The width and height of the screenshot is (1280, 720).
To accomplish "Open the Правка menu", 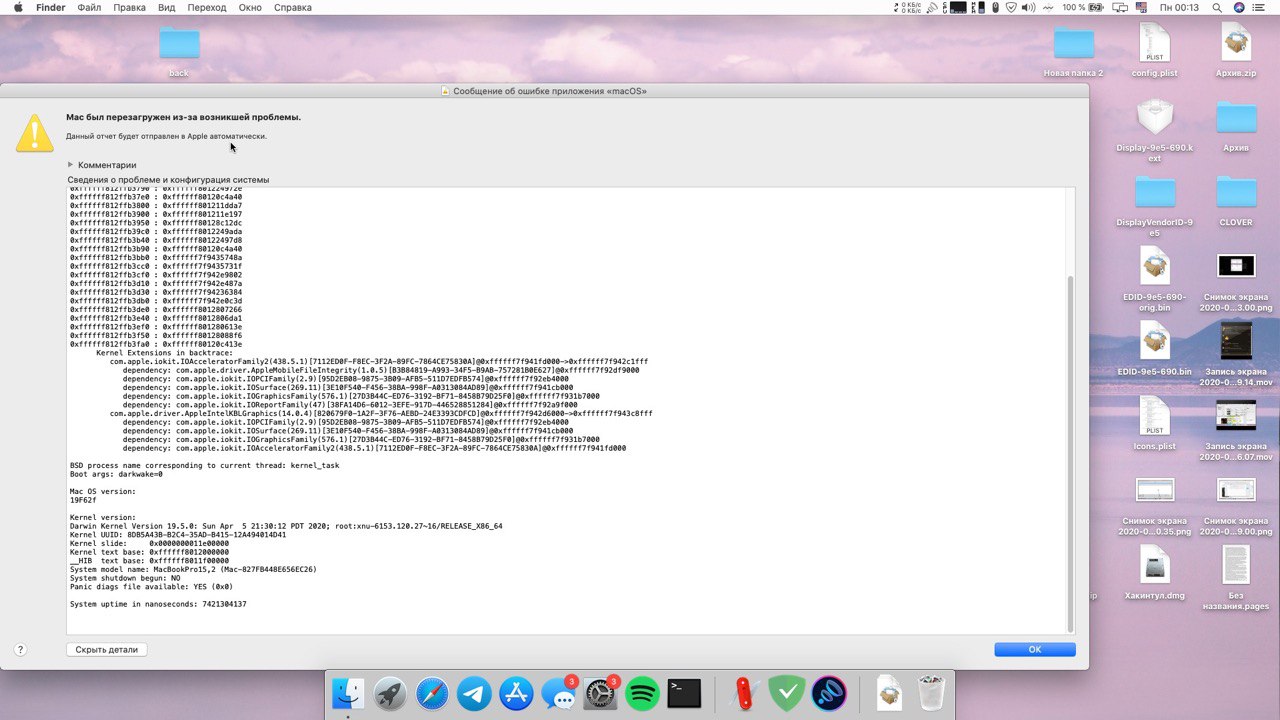I will pyautogui.click(x=129, y=7).
